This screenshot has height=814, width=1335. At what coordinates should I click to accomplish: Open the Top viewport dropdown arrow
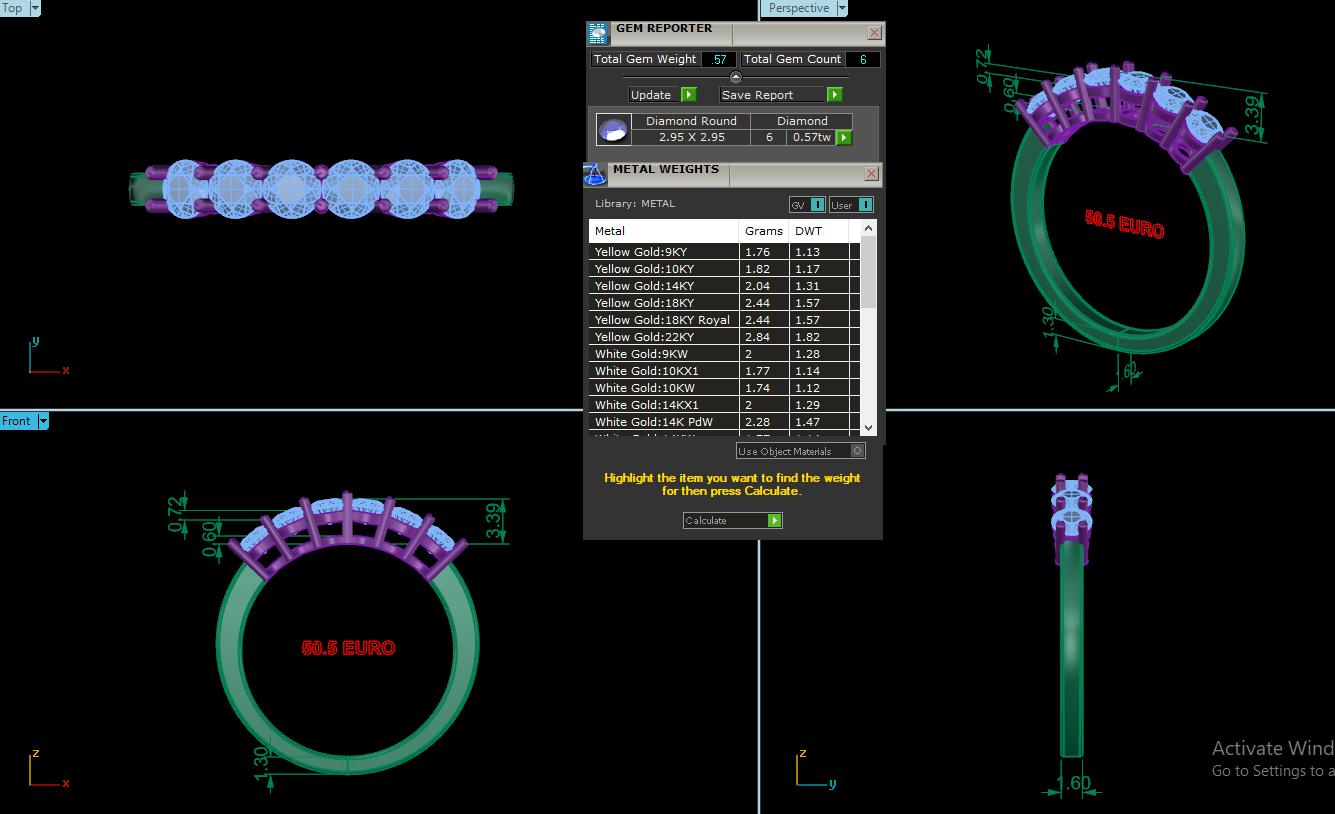[x=36, y=8]
